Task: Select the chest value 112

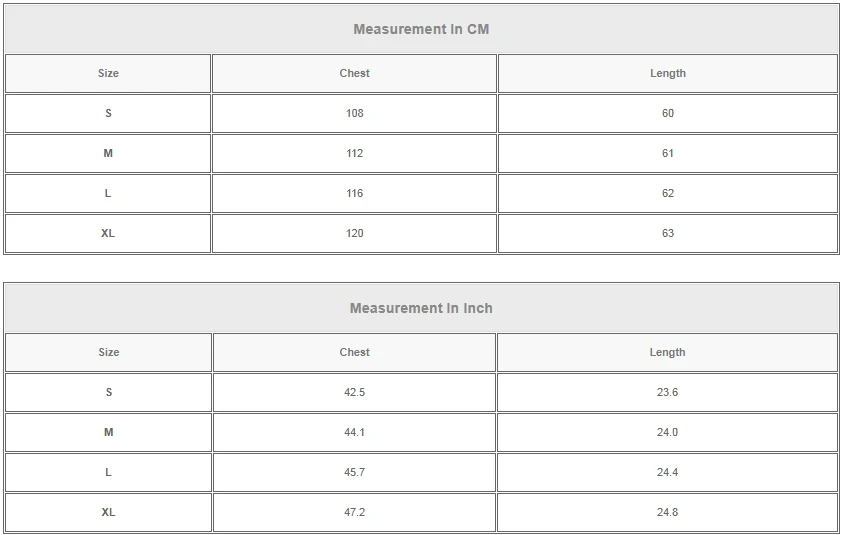Action: 354,154
